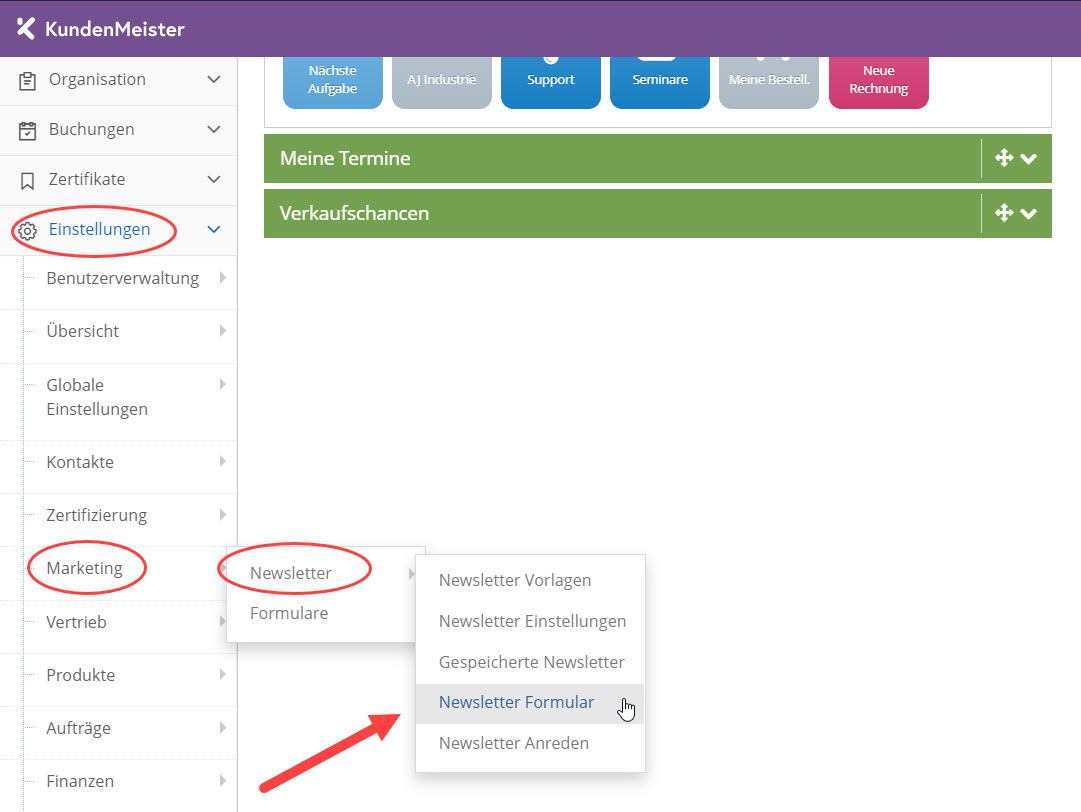Open the Benutzerverwaltung submenu arrow
This screenshot has height=812, width=1081.
223,278
